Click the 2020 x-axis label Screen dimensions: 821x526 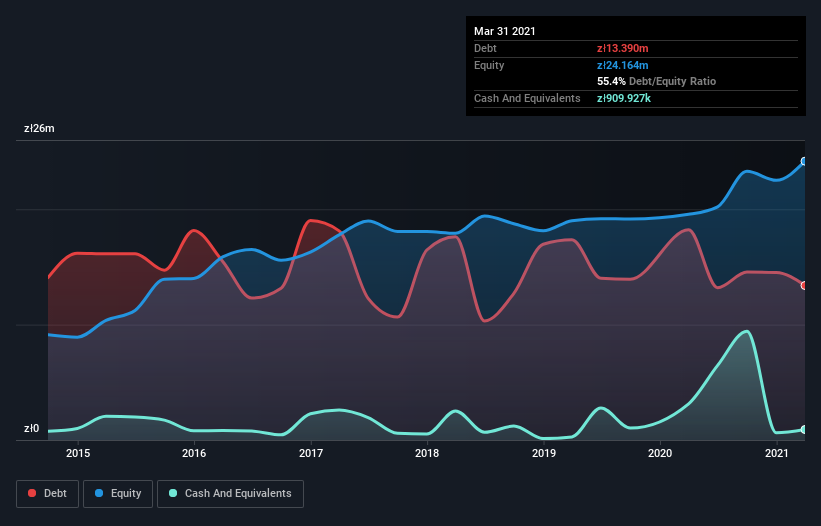(660, 453)
